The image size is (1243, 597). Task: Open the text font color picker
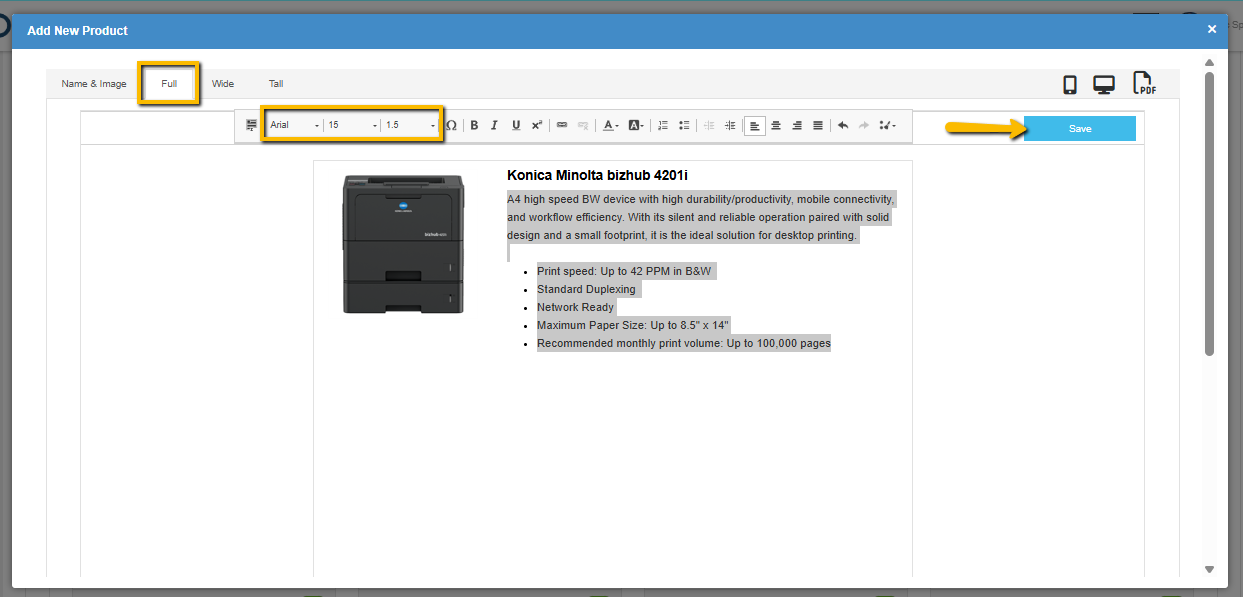[609, 125]
